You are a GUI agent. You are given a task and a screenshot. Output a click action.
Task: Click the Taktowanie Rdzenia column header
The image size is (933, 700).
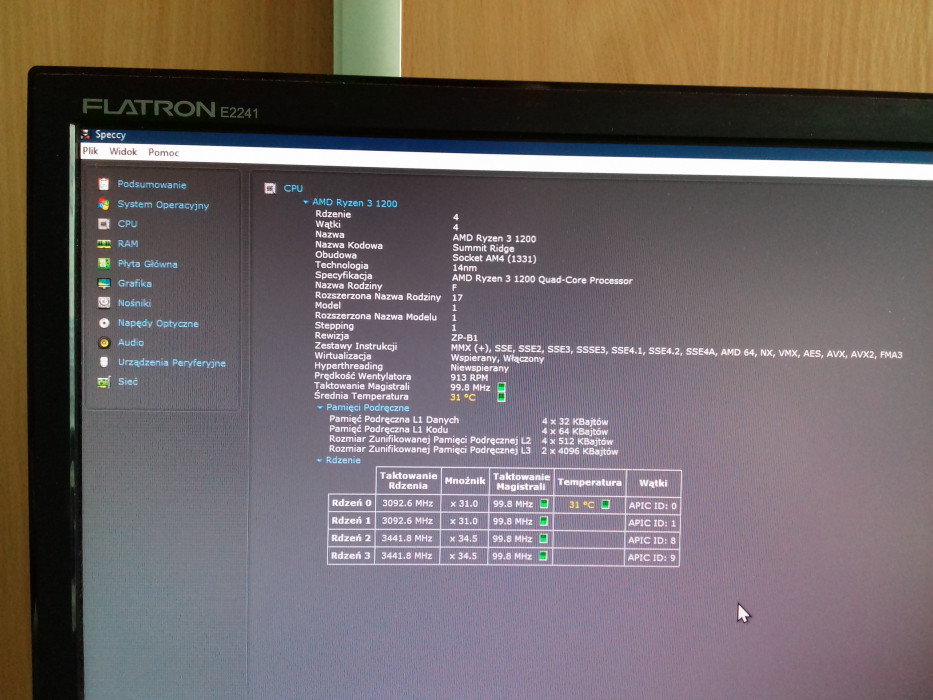click(408, 480)
